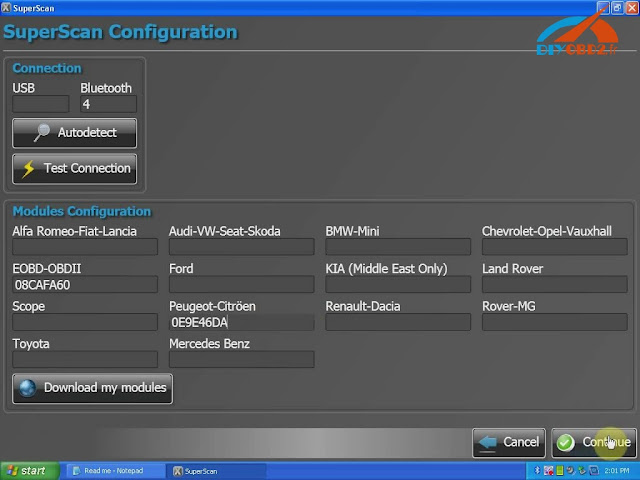Click the grey disc tray icon

click(x=571, y=471)
